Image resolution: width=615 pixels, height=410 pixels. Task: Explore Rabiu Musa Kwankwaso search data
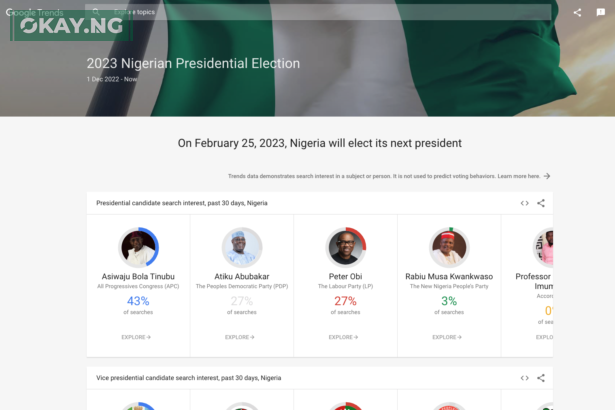(x=449, y=337)
